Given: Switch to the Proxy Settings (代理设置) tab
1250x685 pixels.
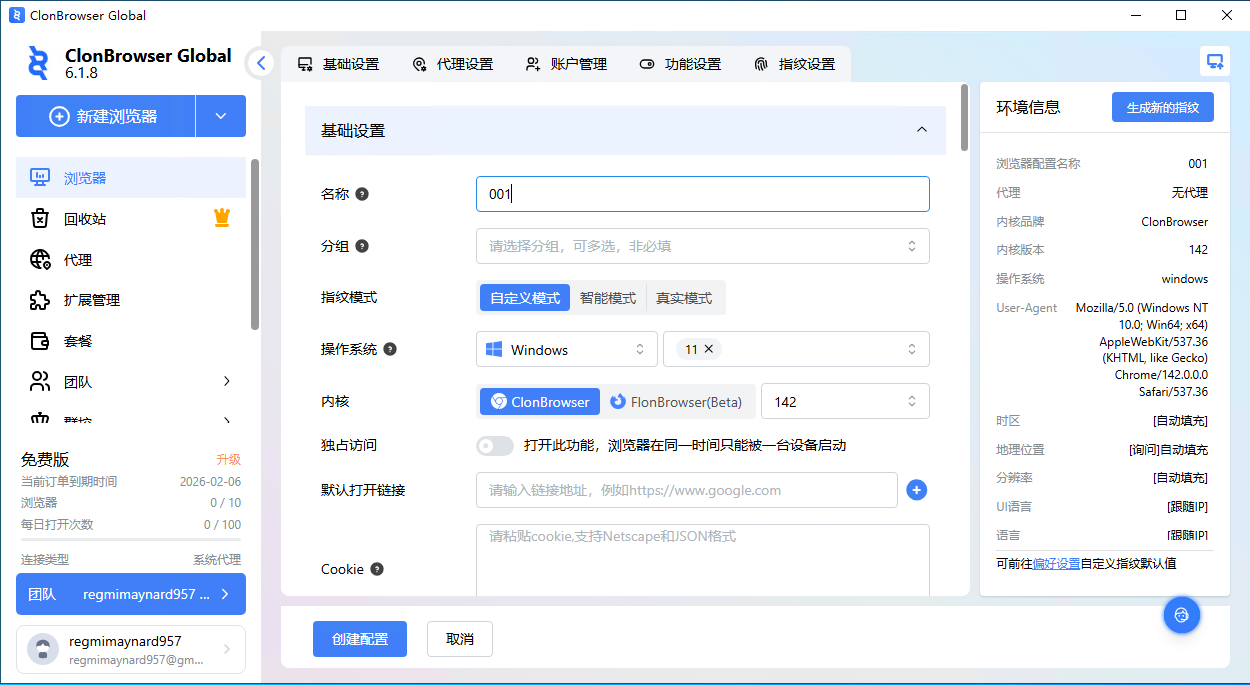Looking at the screenshot, I should (x=453, y=64).
